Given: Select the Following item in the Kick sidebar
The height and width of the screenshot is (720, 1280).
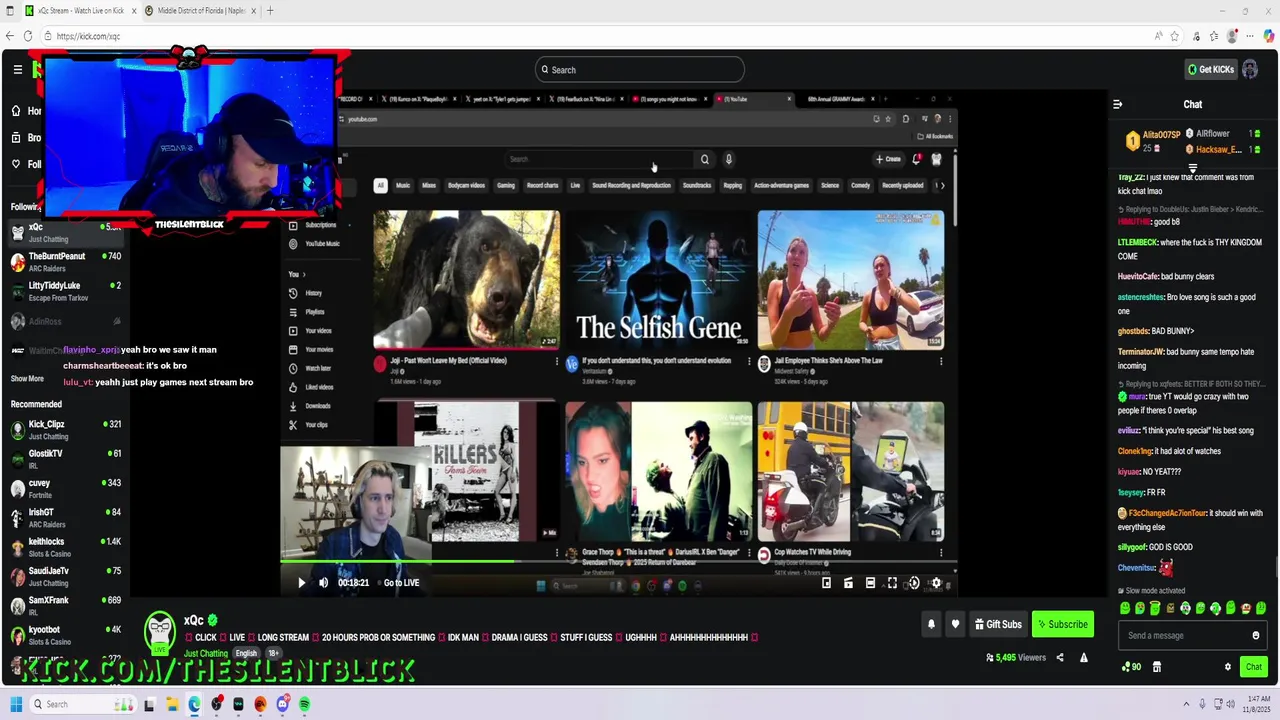Looking at the screenshot, I should point(26,164).
